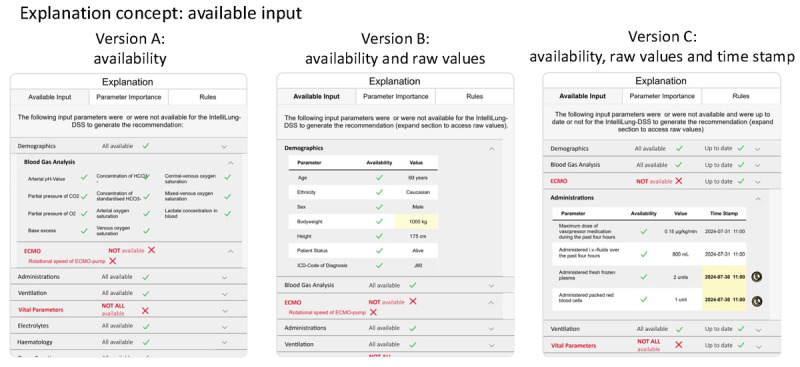Collapse the Blood Gas Analysis section in Version A
This screenshot has height=367, width=800.
click(231, 162)
